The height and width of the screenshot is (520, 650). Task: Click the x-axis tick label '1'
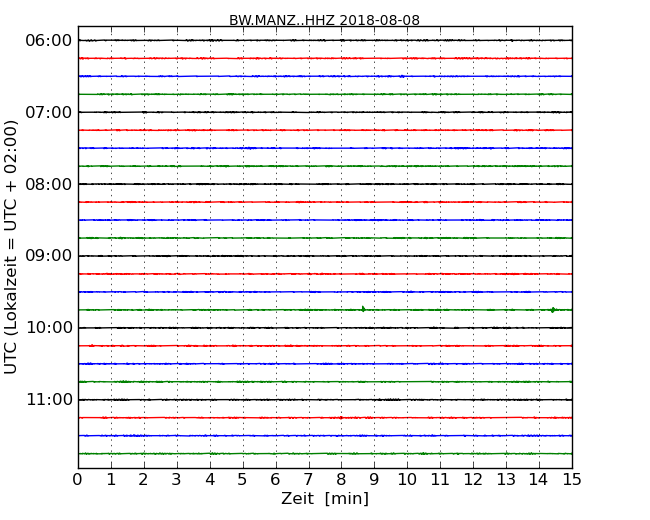pyautogui.click(x=111, y=480)
